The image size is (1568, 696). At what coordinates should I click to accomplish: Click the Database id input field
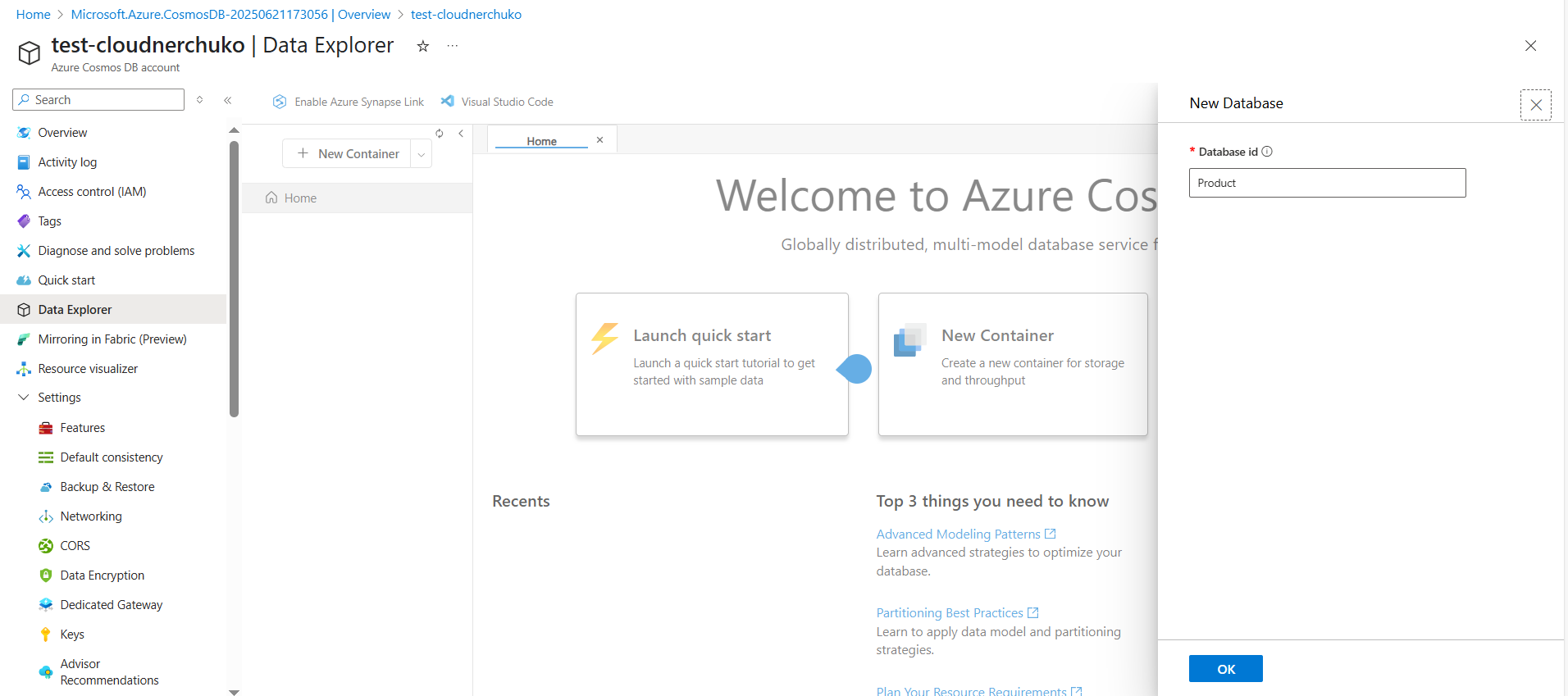pos(1327,183)
